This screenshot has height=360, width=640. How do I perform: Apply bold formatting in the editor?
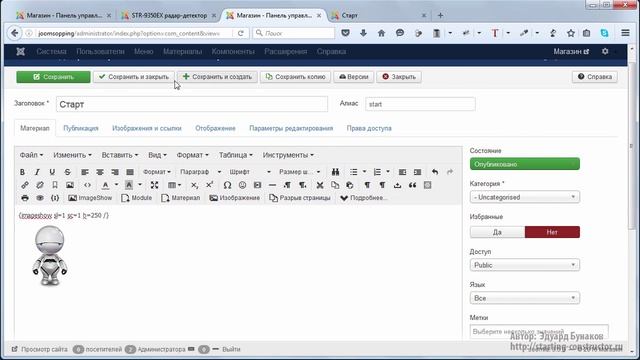tap(22, 172)
